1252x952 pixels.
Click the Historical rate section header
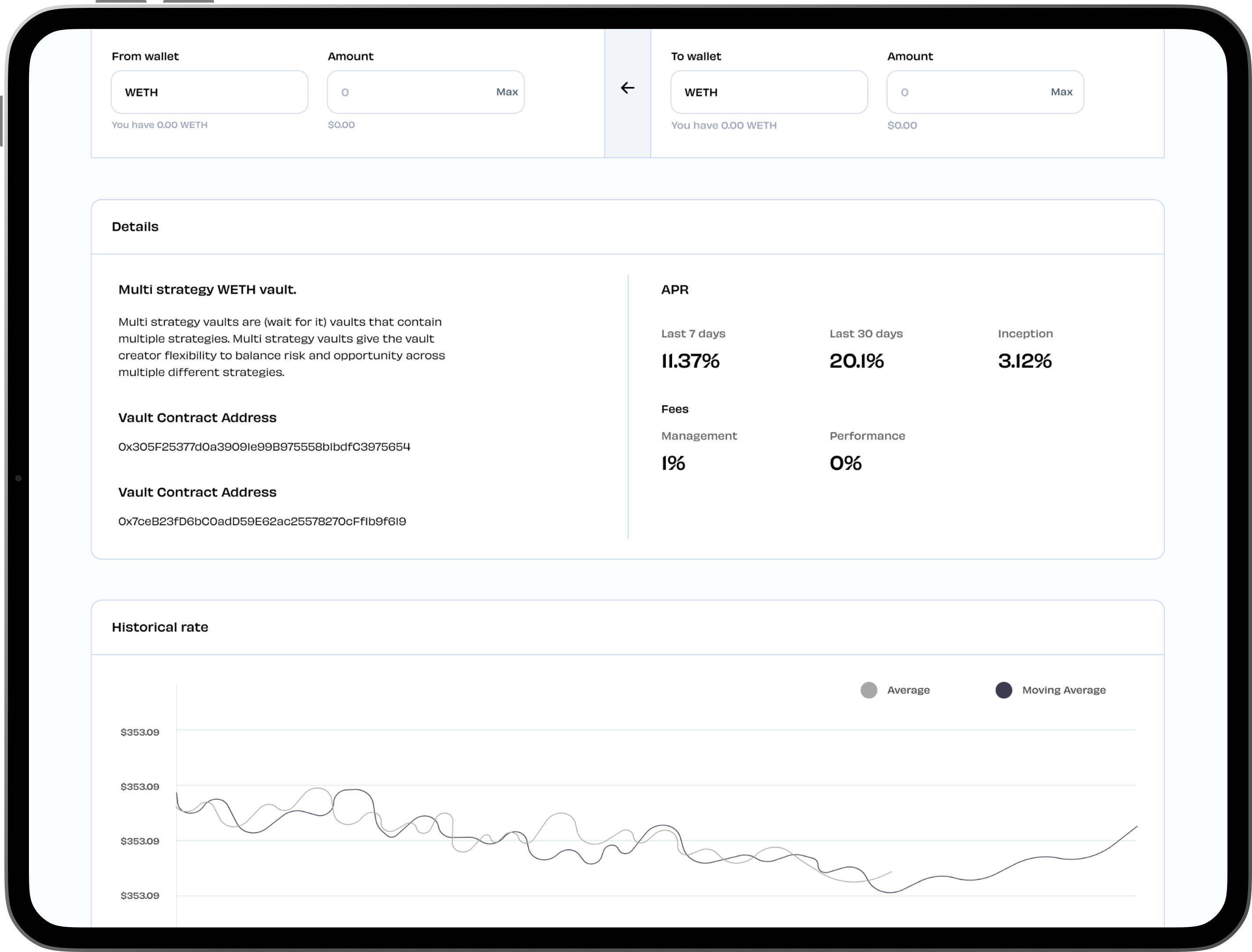tap(160, 627)
